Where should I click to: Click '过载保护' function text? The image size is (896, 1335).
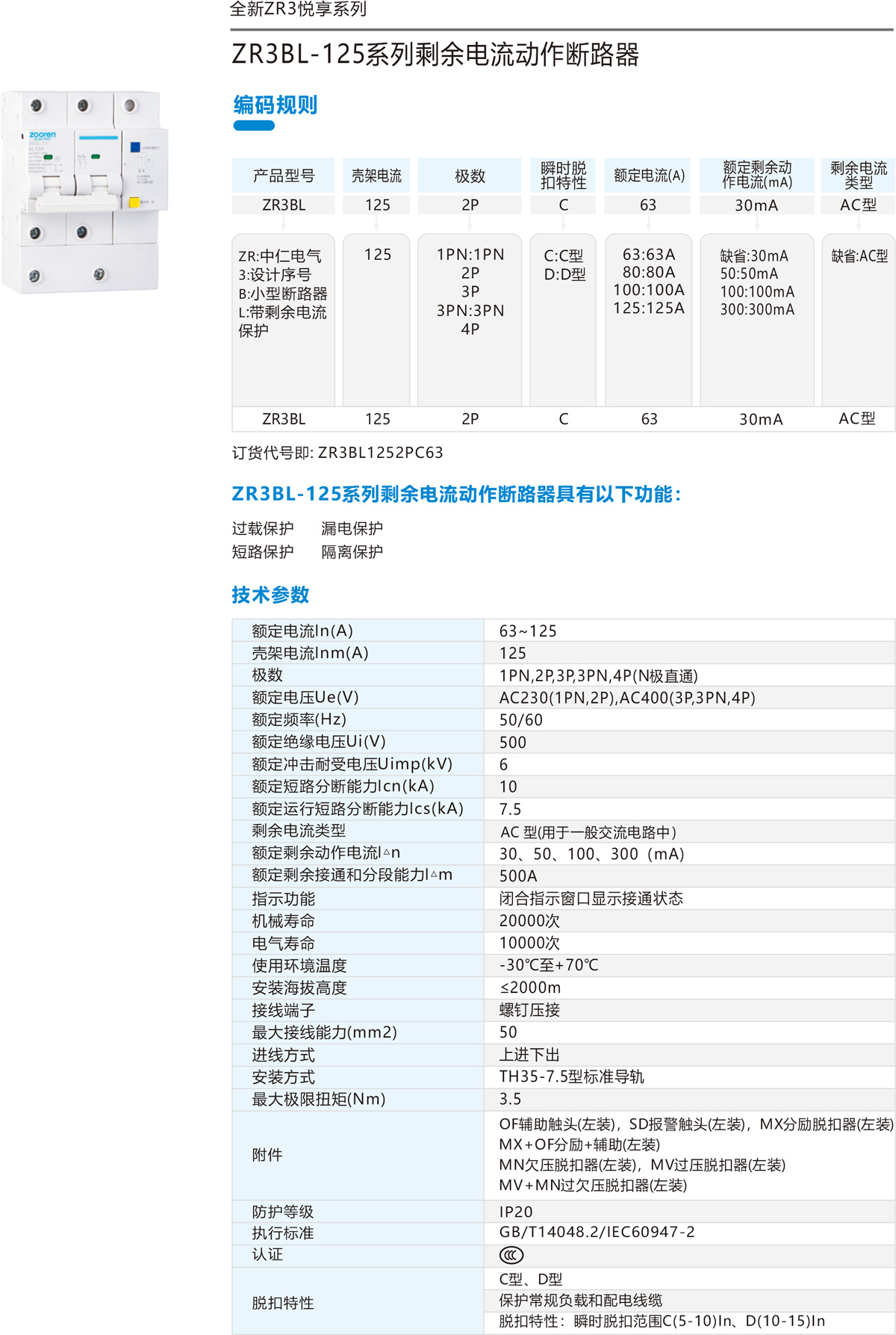263,528
